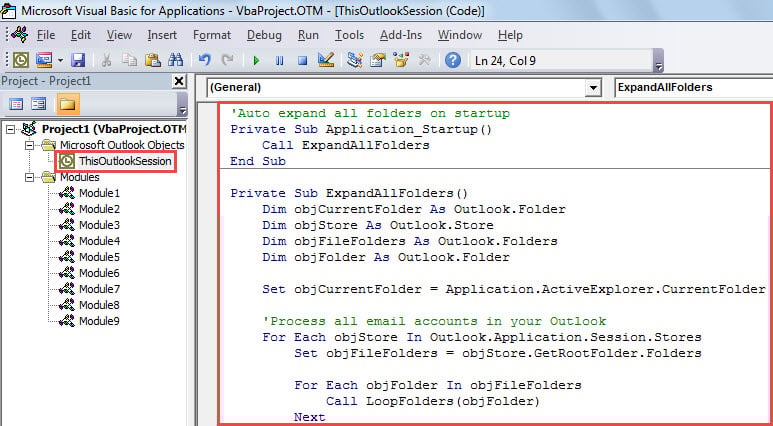Image resolution: width=773 pixels, height=426 pixels.
Task: Open the View menu
Action: [x=119, y=36]
